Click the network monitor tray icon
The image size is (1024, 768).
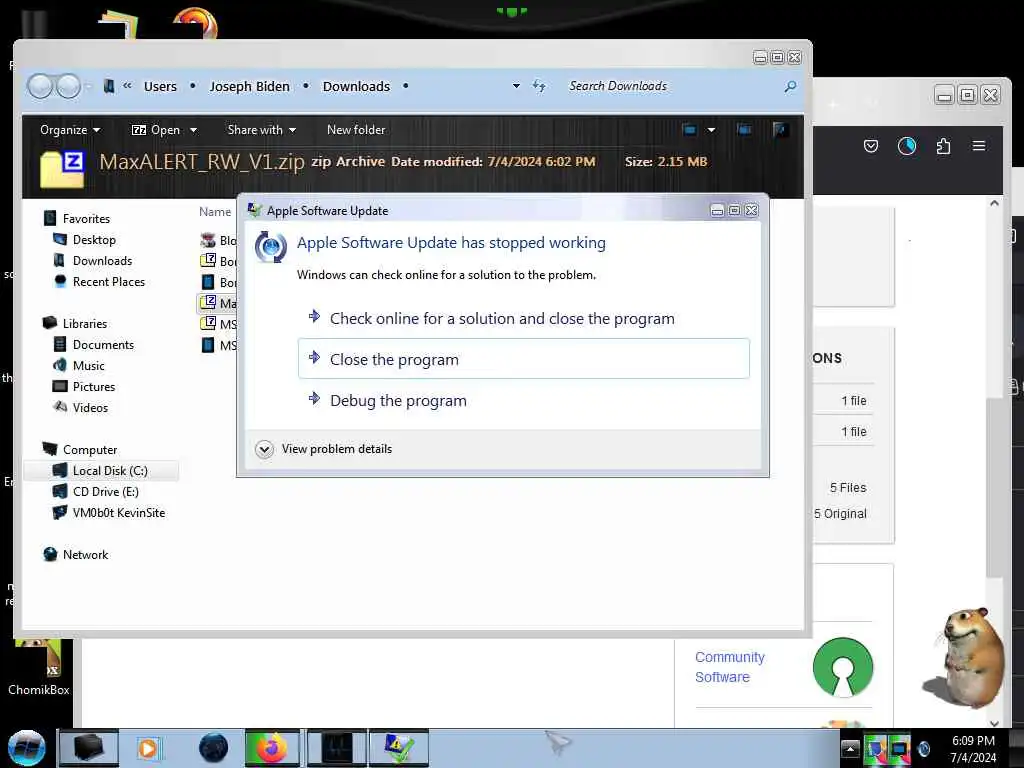pos(899,749)
